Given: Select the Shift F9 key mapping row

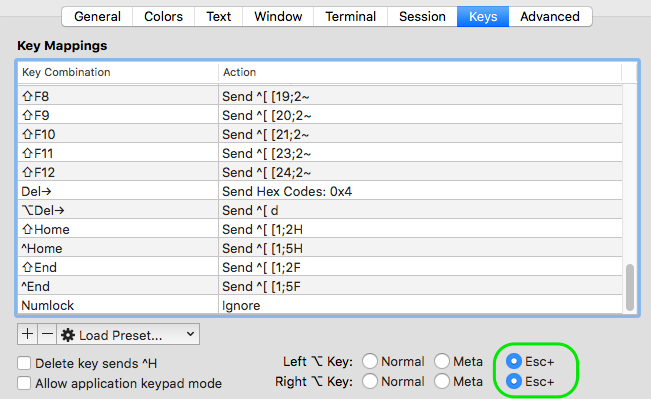Looking at the screenshot, I should (320, 115).
